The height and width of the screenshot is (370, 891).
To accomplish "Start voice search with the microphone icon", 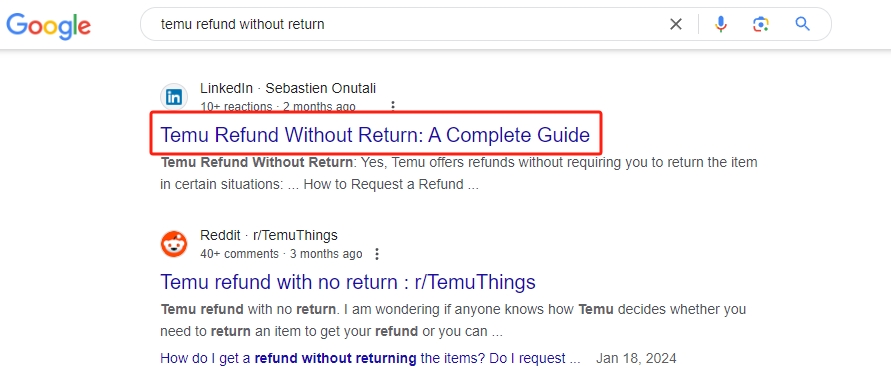I will [721, 24].
